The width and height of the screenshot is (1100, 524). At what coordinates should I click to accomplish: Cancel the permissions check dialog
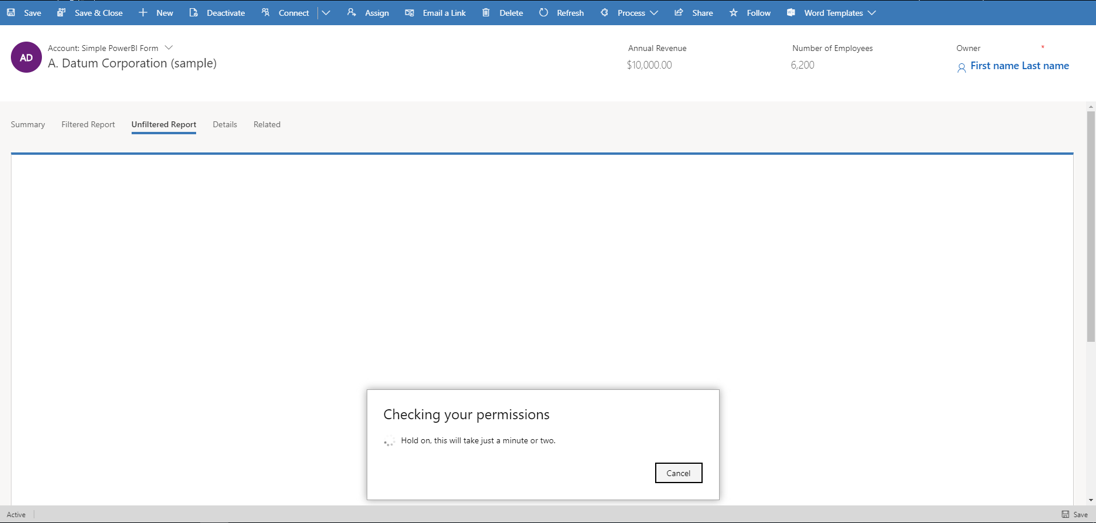[678, 473]
